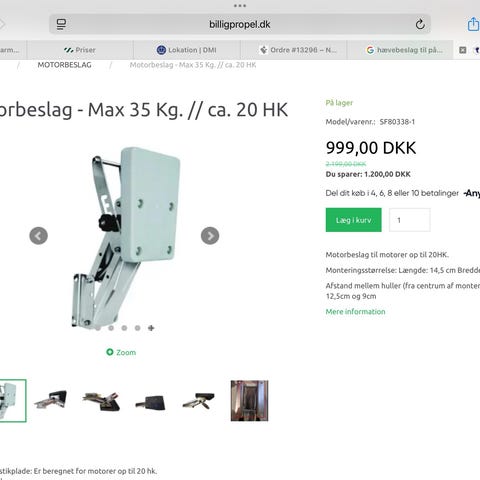The image size is (480, 480).
Task: Click the Læg i kurv button
Action: (x=354, y=220)
